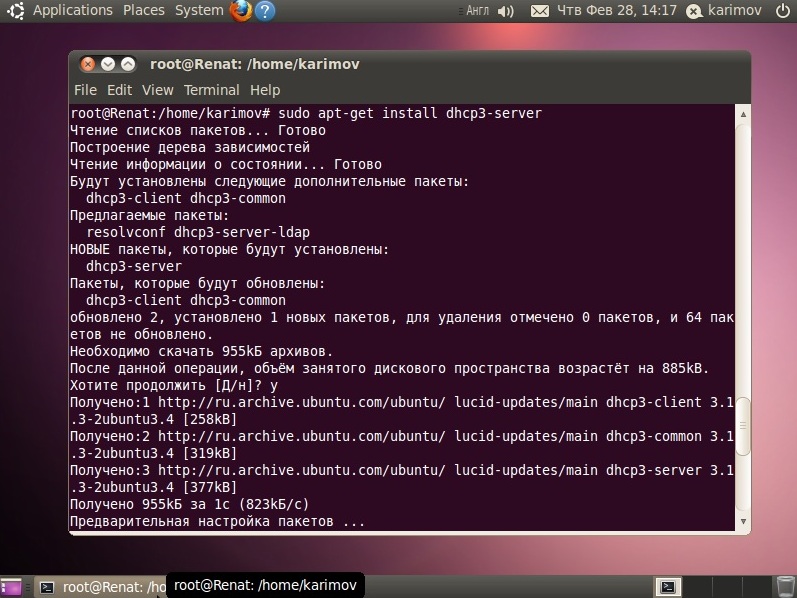Click the Show Desktop button in bottom panel
The width and height of the screenshot is (797, 598).
[x=11, y=587]
